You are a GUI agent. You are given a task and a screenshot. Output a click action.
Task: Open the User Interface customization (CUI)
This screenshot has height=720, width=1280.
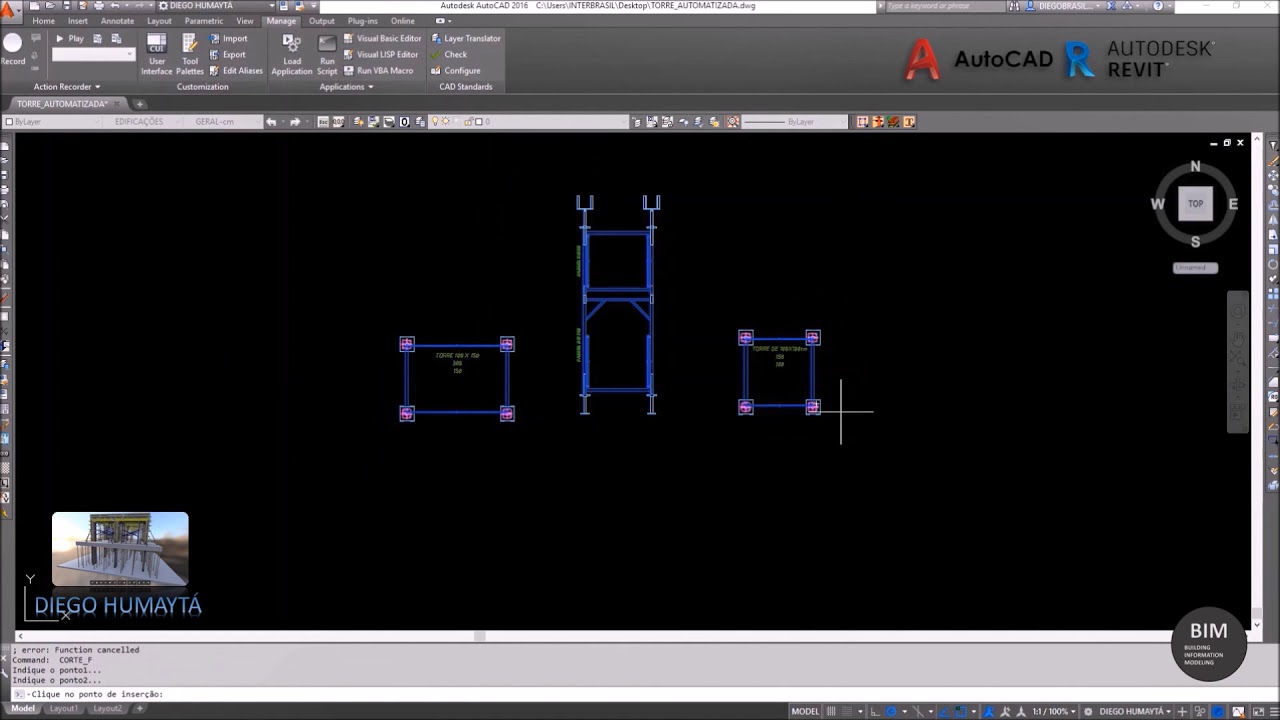157,54
